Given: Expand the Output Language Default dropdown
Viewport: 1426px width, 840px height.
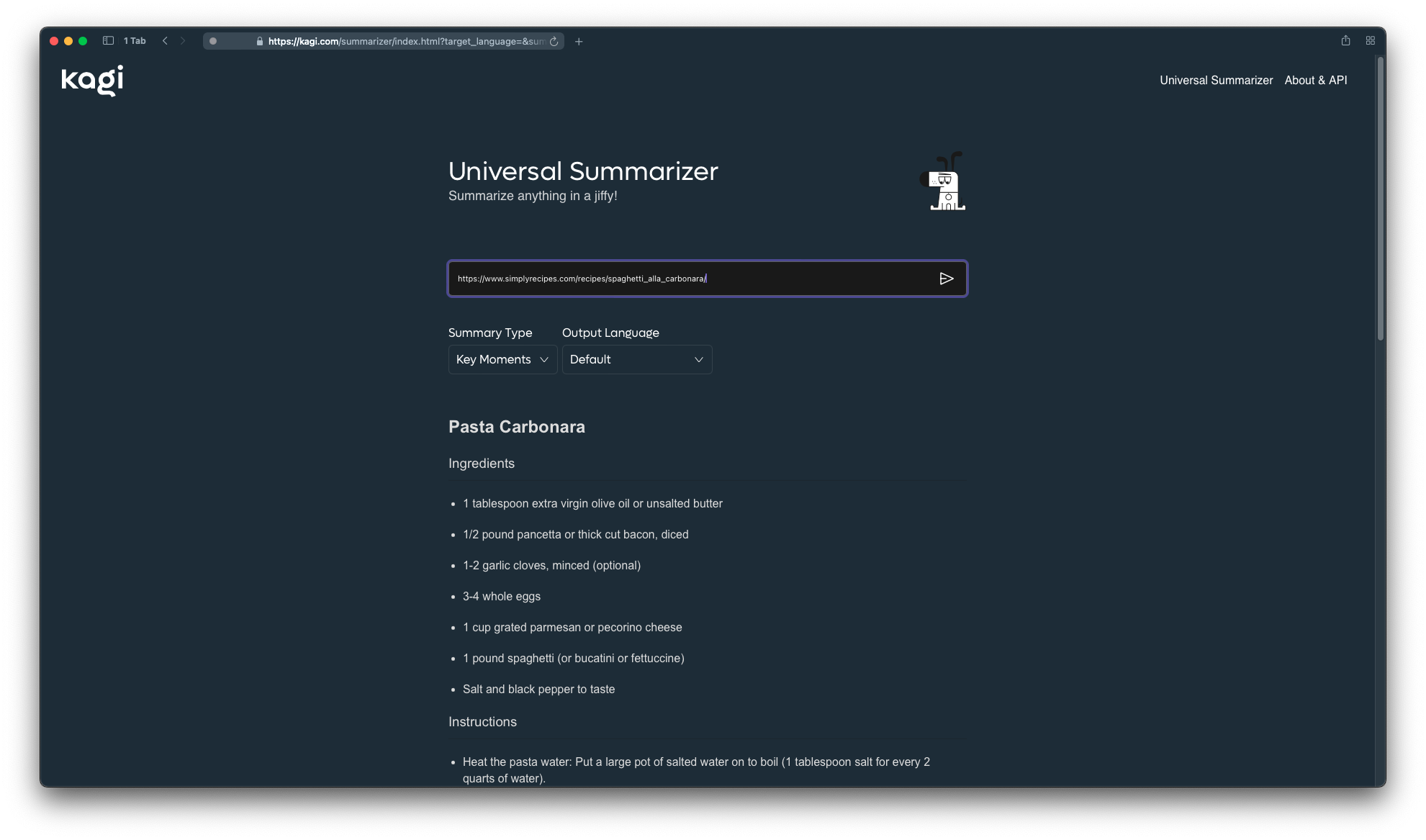Looking at the screenshot, I should [x=636, y=359].
